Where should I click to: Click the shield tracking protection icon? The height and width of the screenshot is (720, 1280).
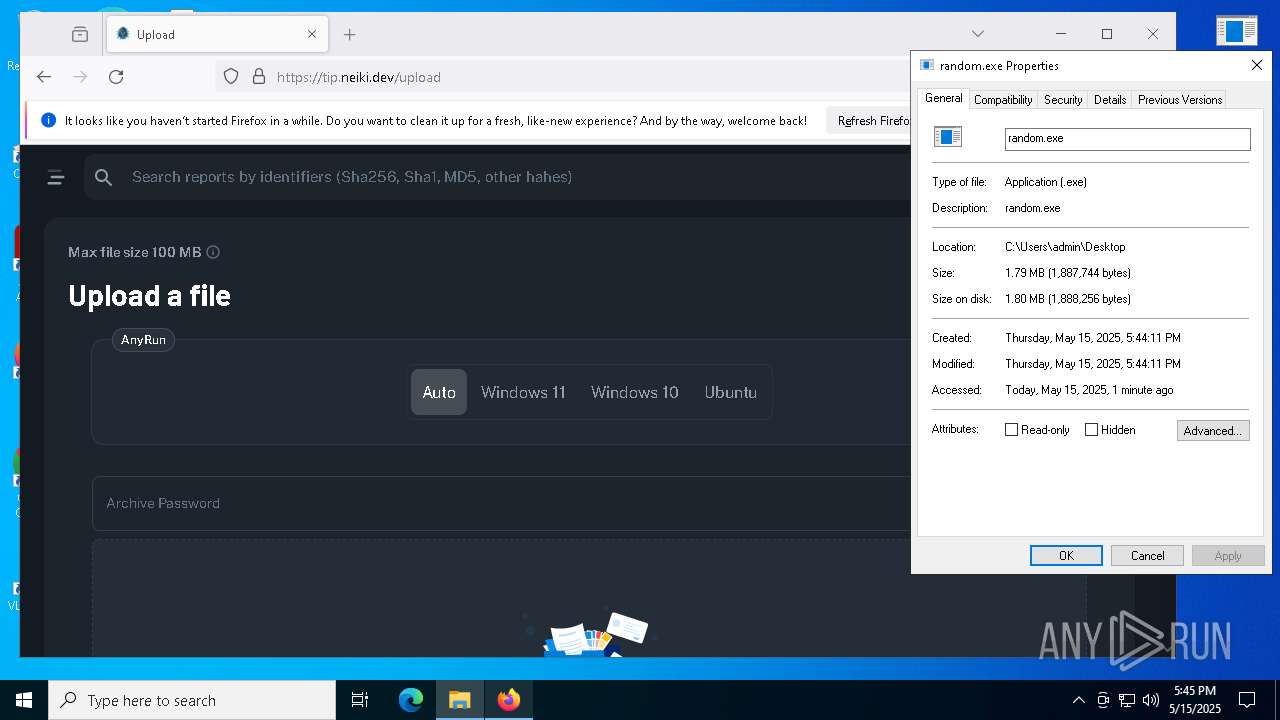(231, 77)
